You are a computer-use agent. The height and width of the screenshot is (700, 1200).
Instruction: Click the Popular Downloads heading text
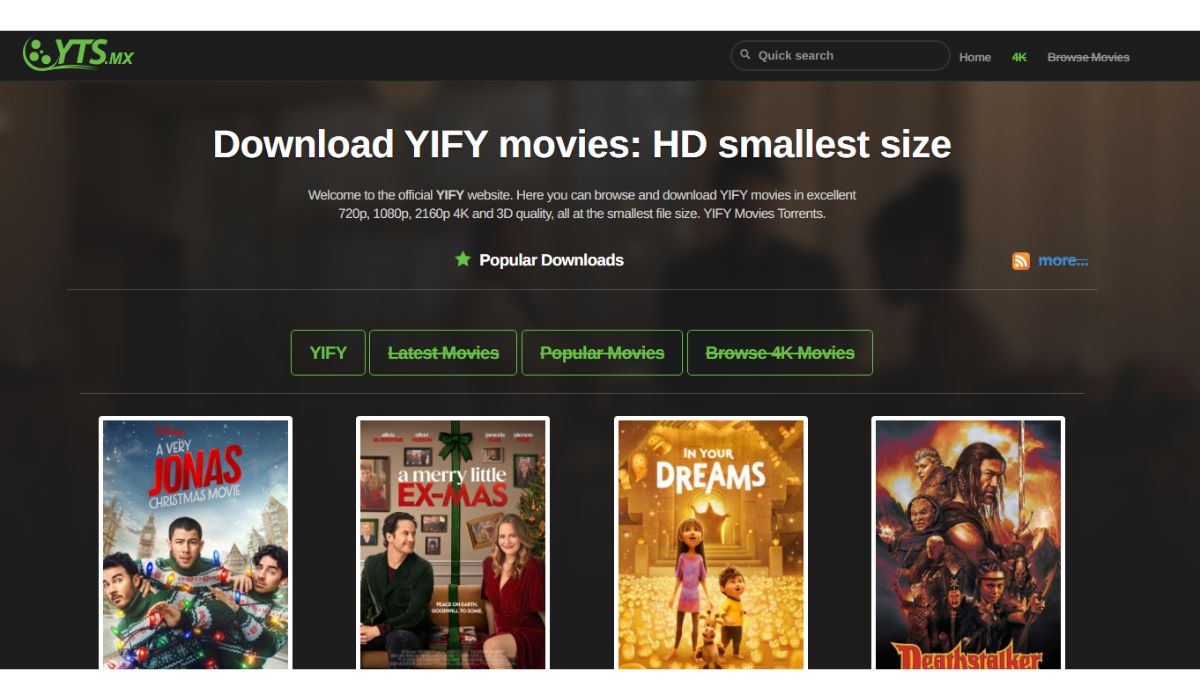[x=551, y=260]
